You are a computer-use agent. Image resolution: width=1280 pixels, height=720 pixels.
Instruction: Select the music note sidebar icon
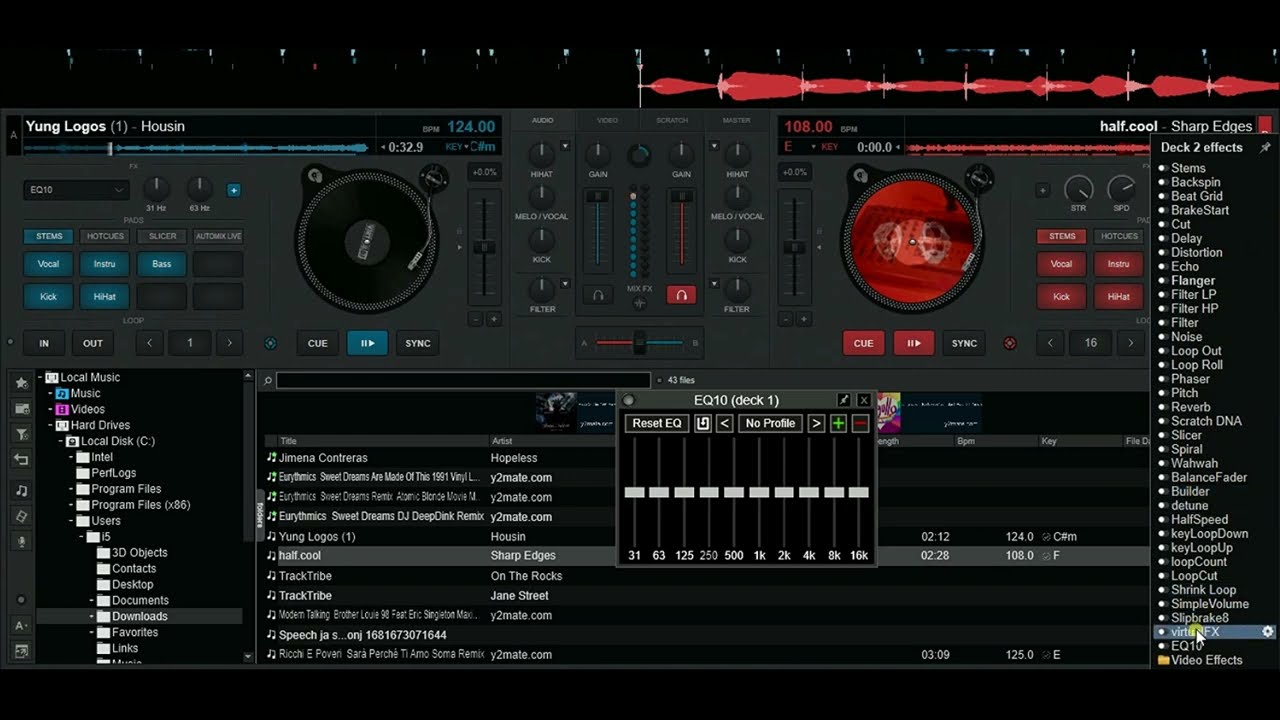[21, 491]
